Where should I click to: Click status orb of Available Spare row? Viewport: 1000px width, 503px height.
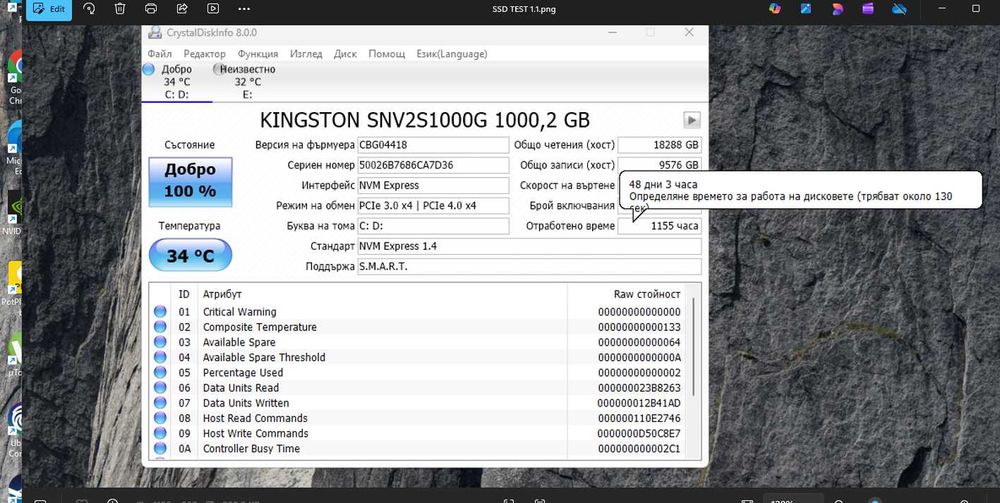click(160, 342)
